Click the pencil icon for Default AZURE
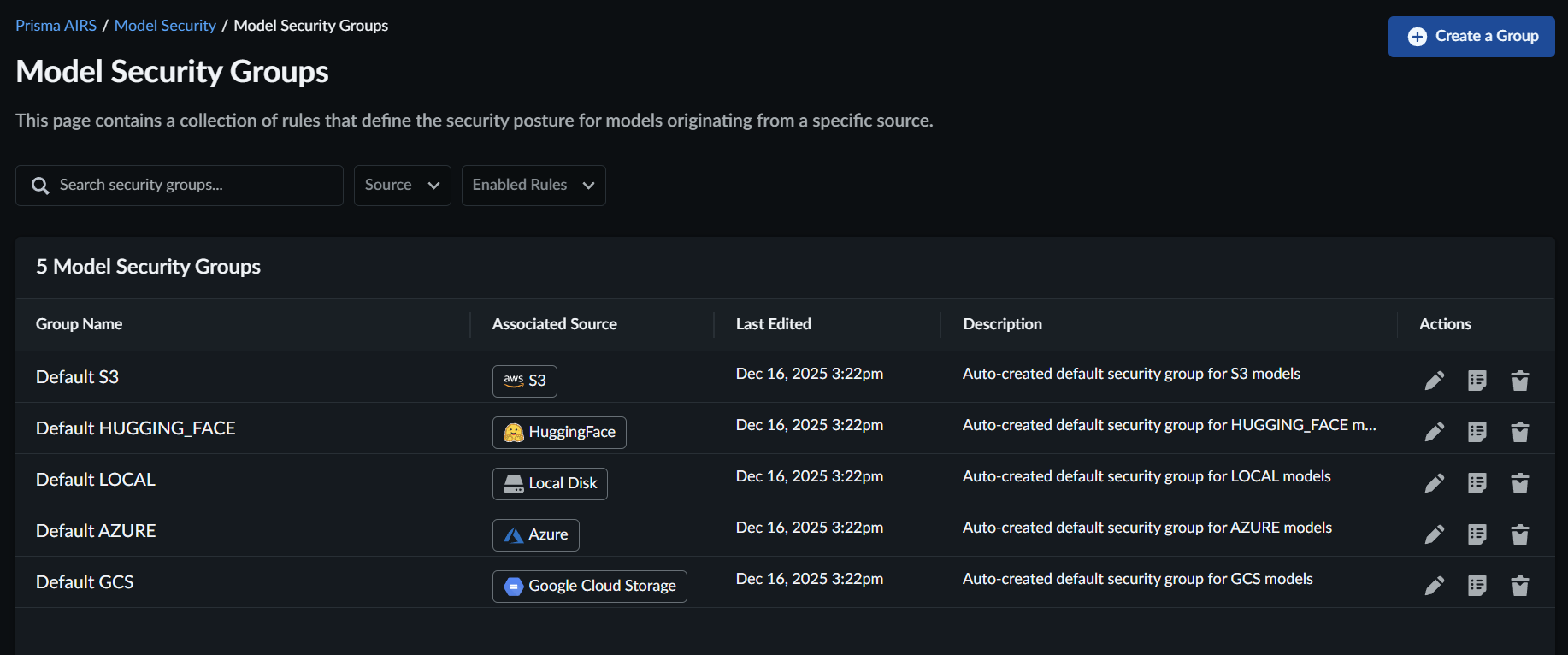This screenshot has height=655, width=1568. pos(1434,534)
